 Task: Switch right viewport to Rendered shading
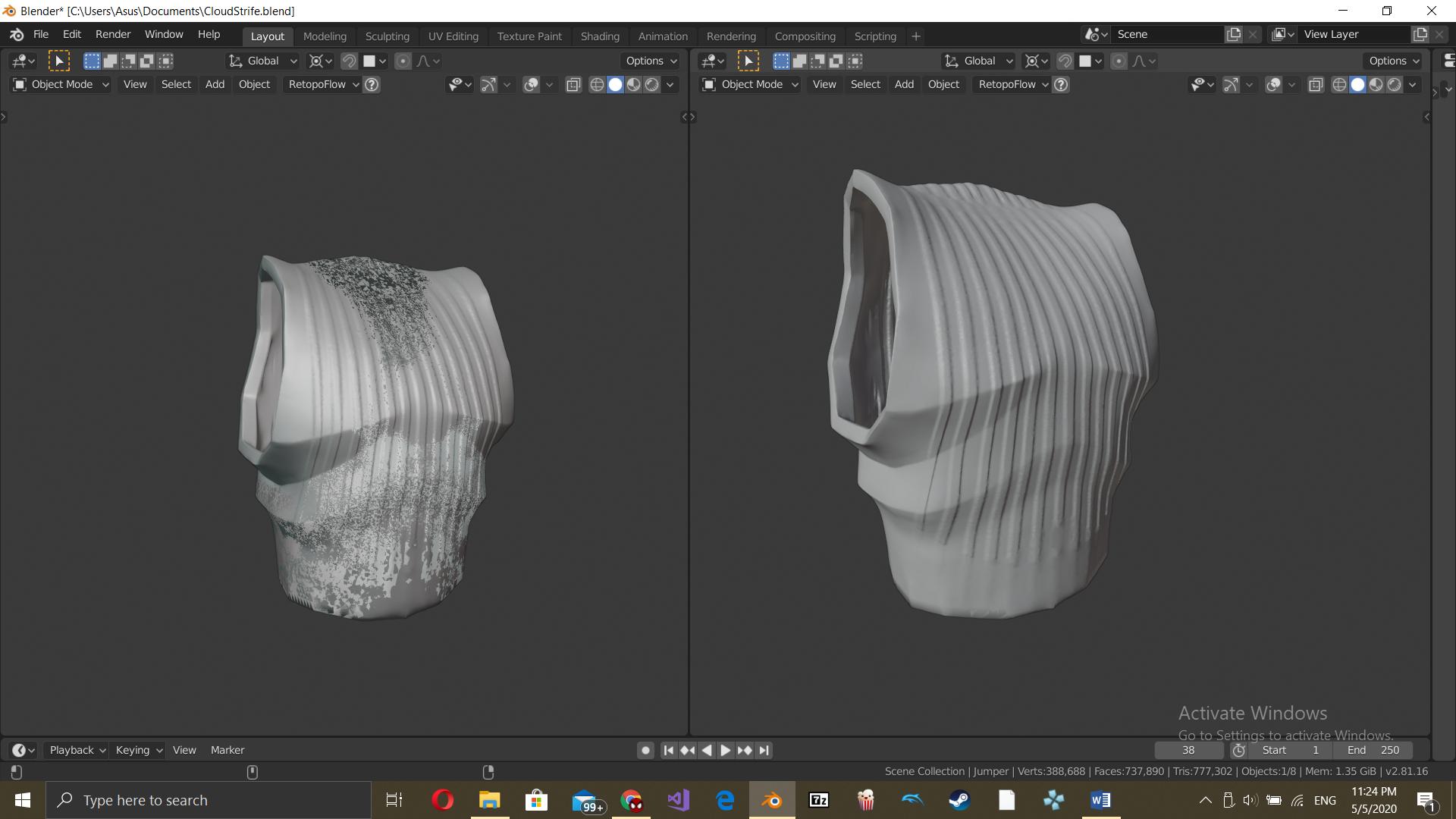click(x=1394, y=84)
